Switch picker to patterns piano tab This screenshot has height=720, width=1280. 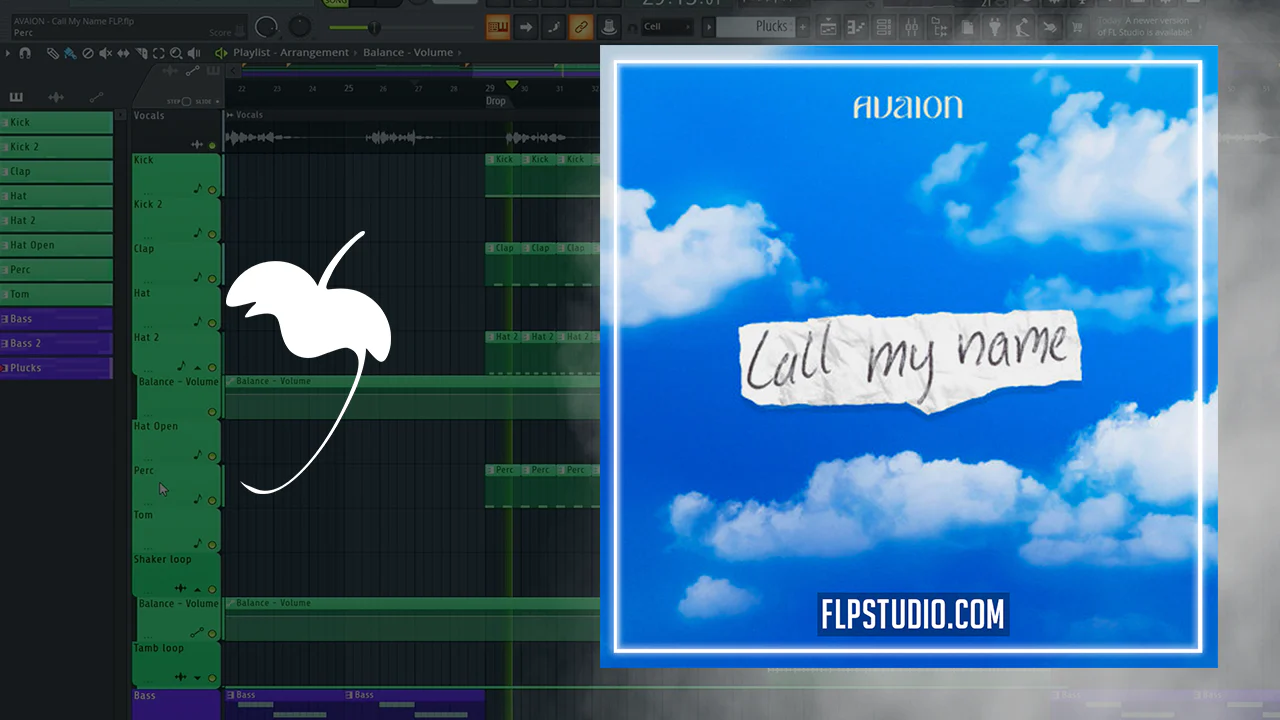[x=16, y=97]
